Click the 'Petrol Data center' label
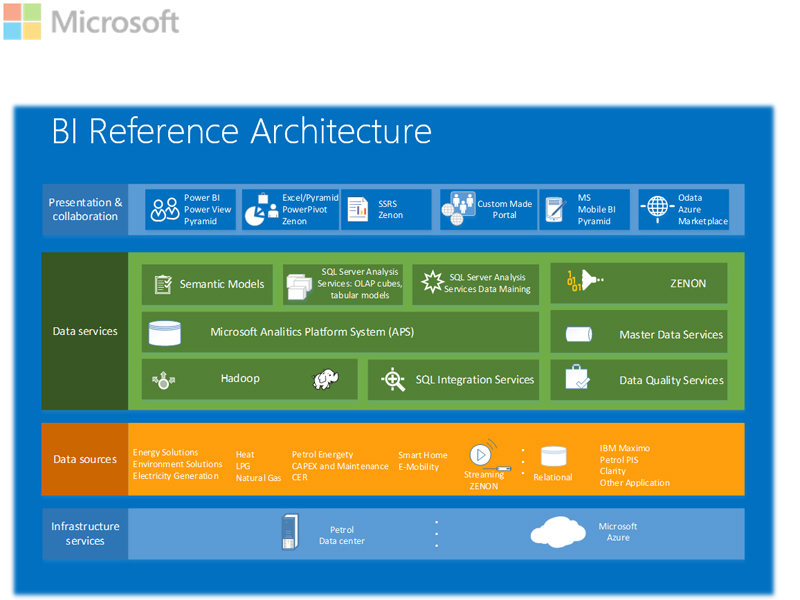The width and height of the screenshot is (800, 600). pos(342,535)
